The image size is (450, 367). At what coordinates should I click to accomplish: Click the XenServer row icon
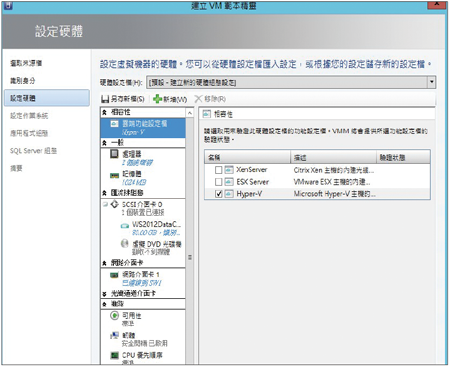pyautogui.click(x=229, y=170)
